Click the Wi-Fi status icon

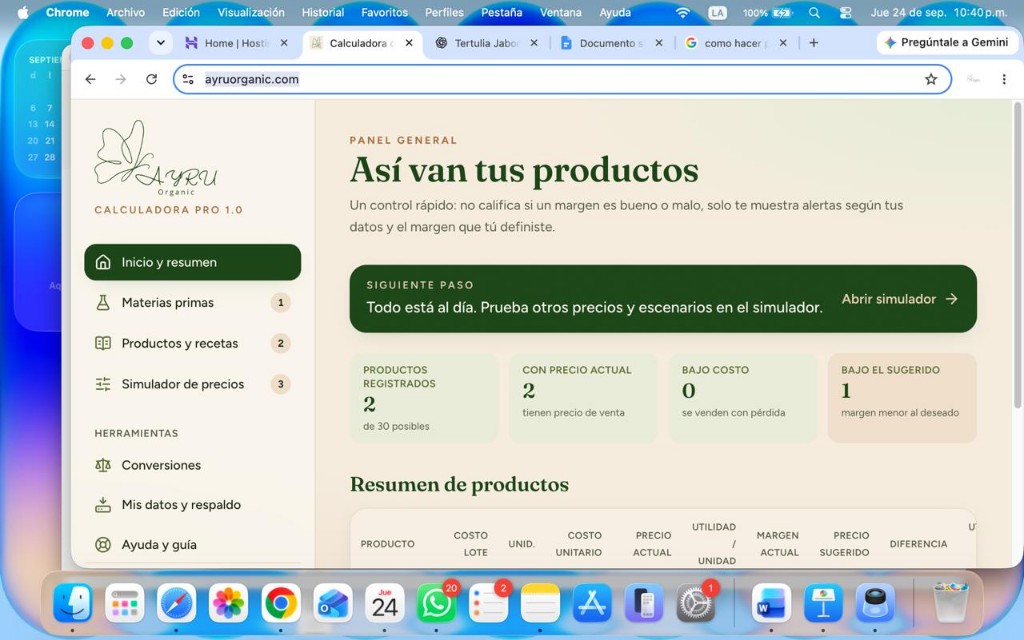pos(682,12)
